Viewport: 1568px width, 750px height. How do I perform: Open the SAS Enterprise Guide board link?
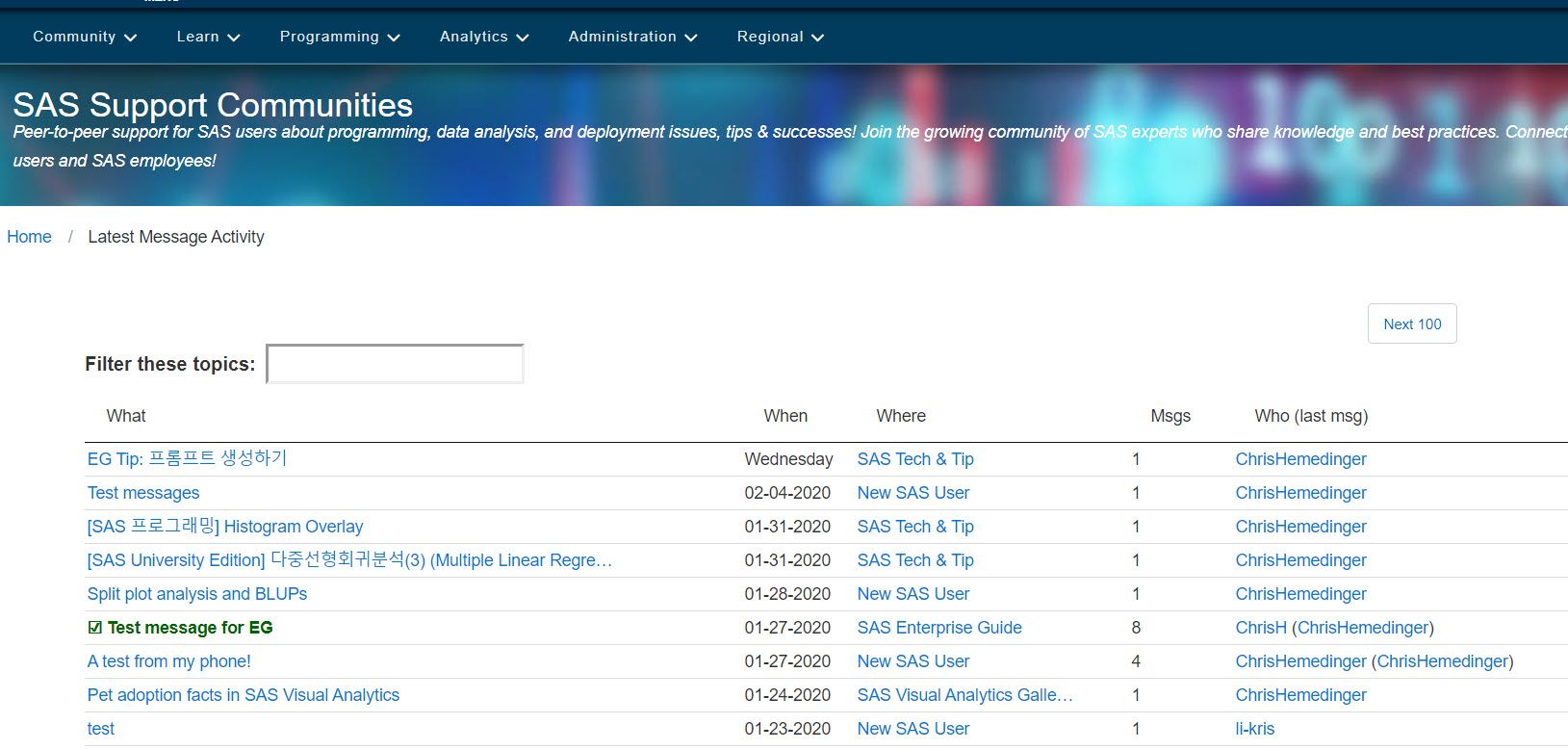pos(939,628)
